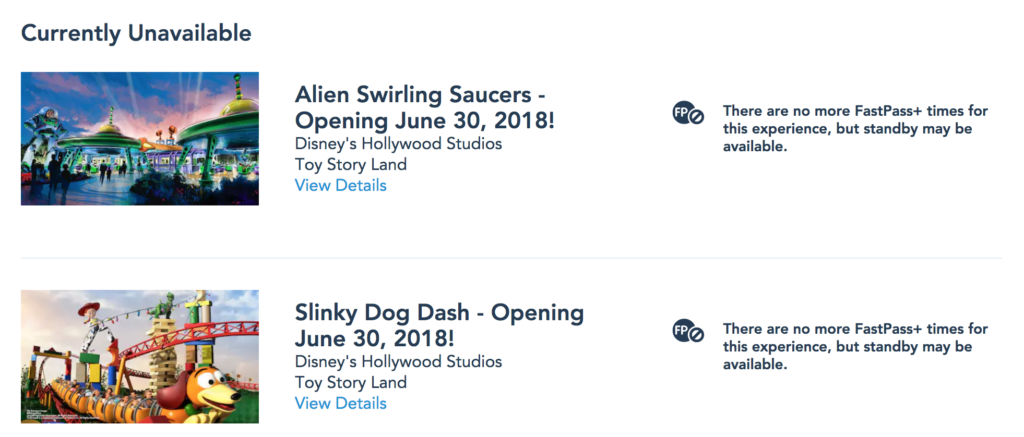The height and width of the screenshot is (437, 1024).
Task: Click the Currently Unavailable heading
Action: [x=136, y=33]
